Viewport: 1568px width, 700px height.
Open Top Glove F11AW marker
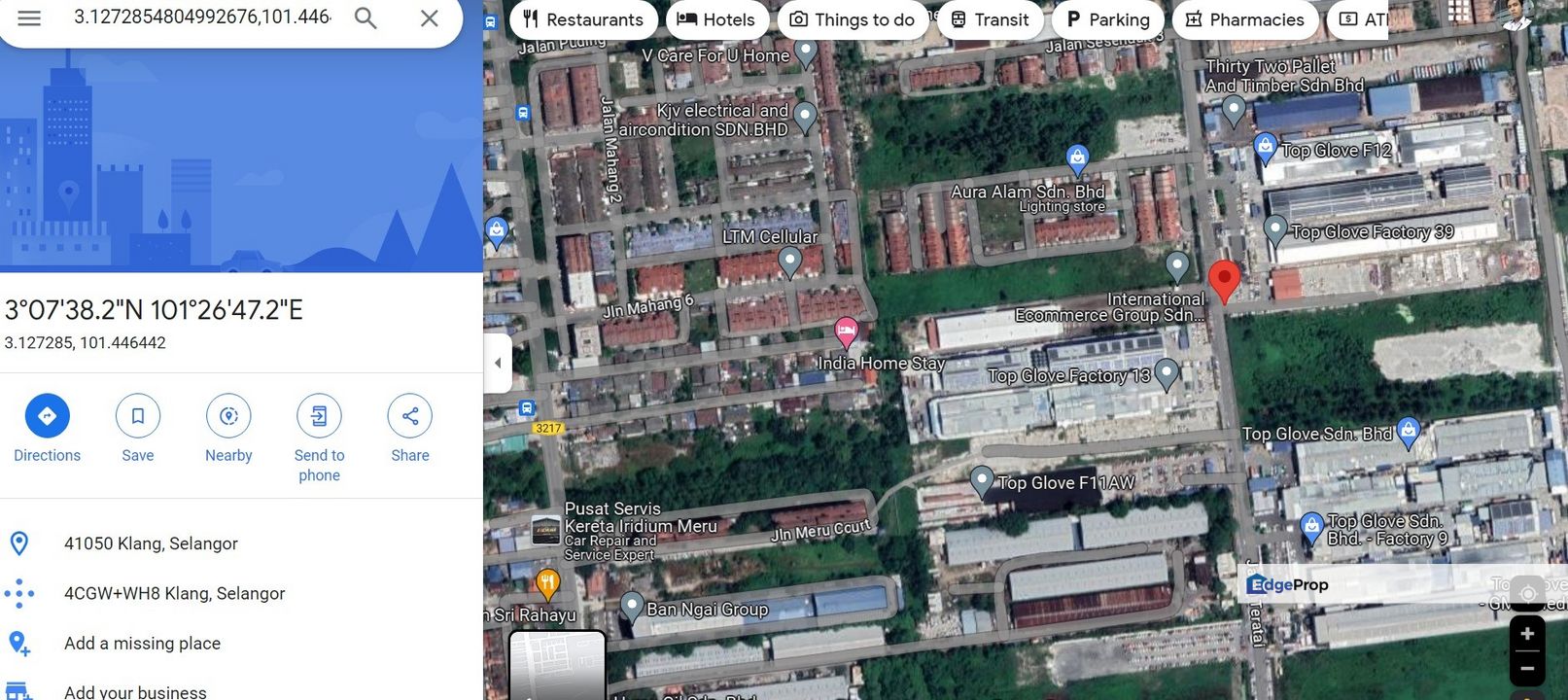982,481
